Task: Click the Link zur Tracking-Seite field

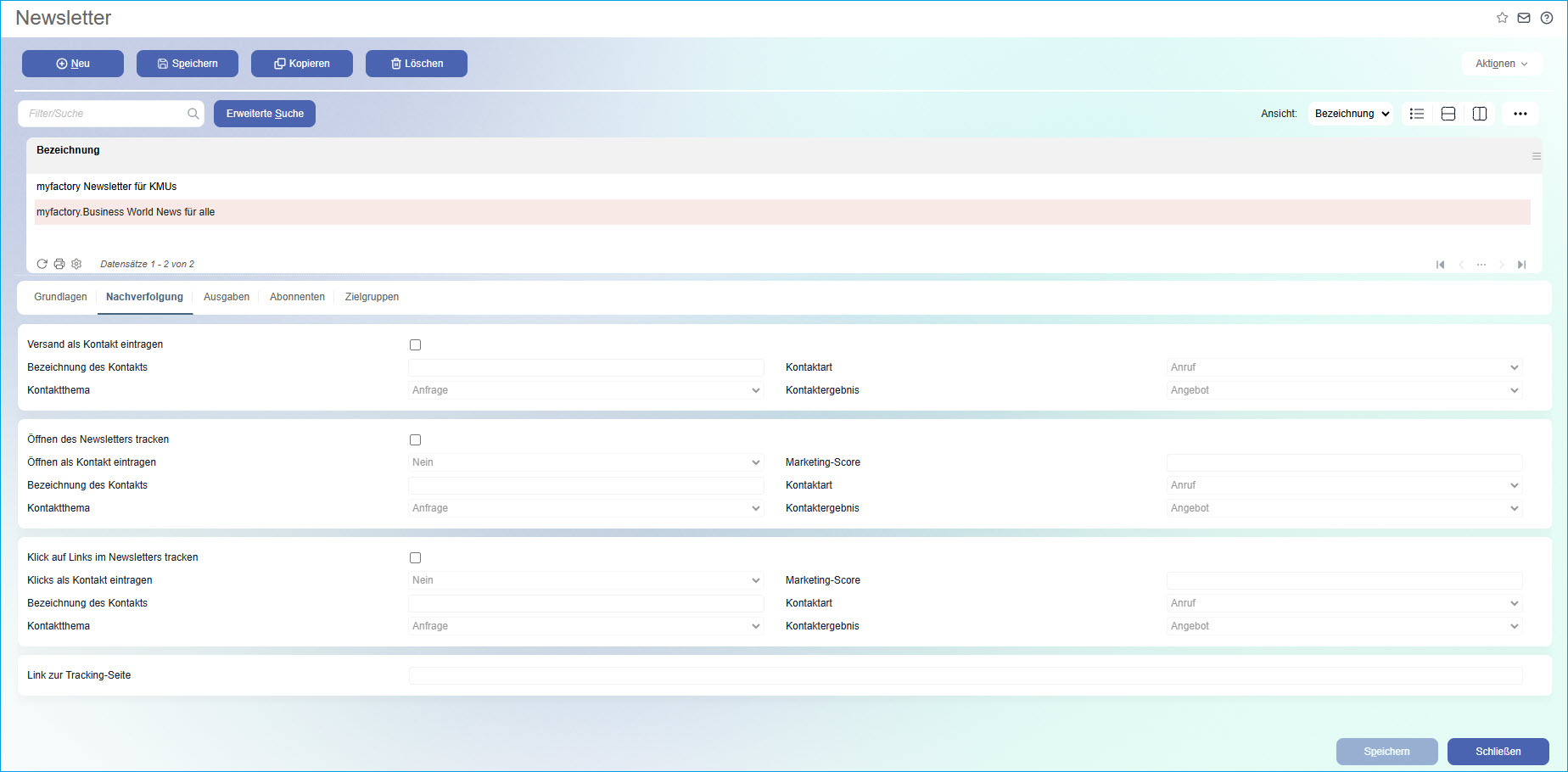Action: pos(965,675)
